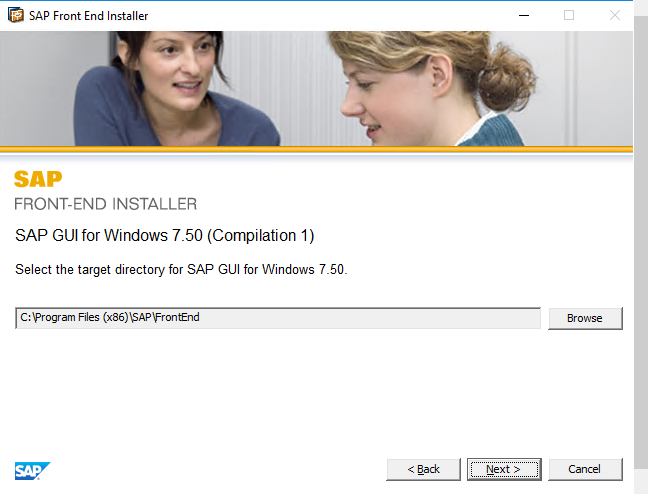This screenshot has width=648, height=494.
Task: Click the header banner photo
Action: click(x=316, y=88)
